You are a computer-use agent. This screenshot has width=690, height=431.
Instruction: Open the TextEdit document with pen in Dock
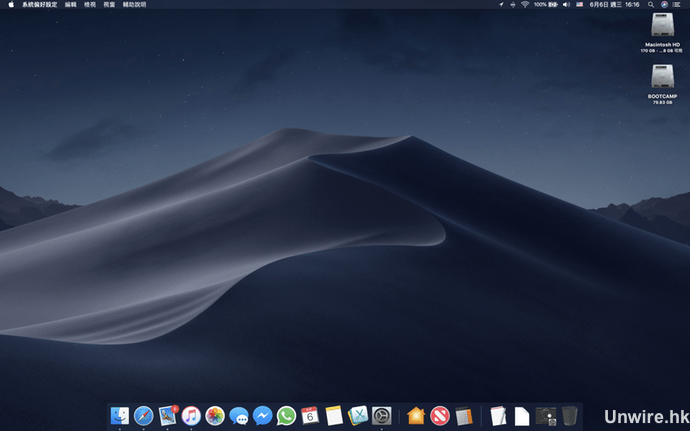point(498,416)
